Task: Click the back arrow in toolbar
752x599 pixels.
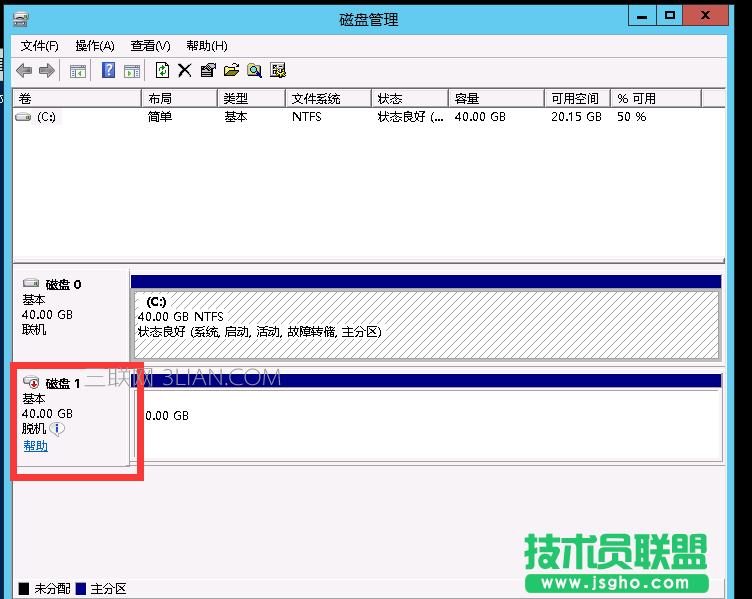Action: [23, 70]
